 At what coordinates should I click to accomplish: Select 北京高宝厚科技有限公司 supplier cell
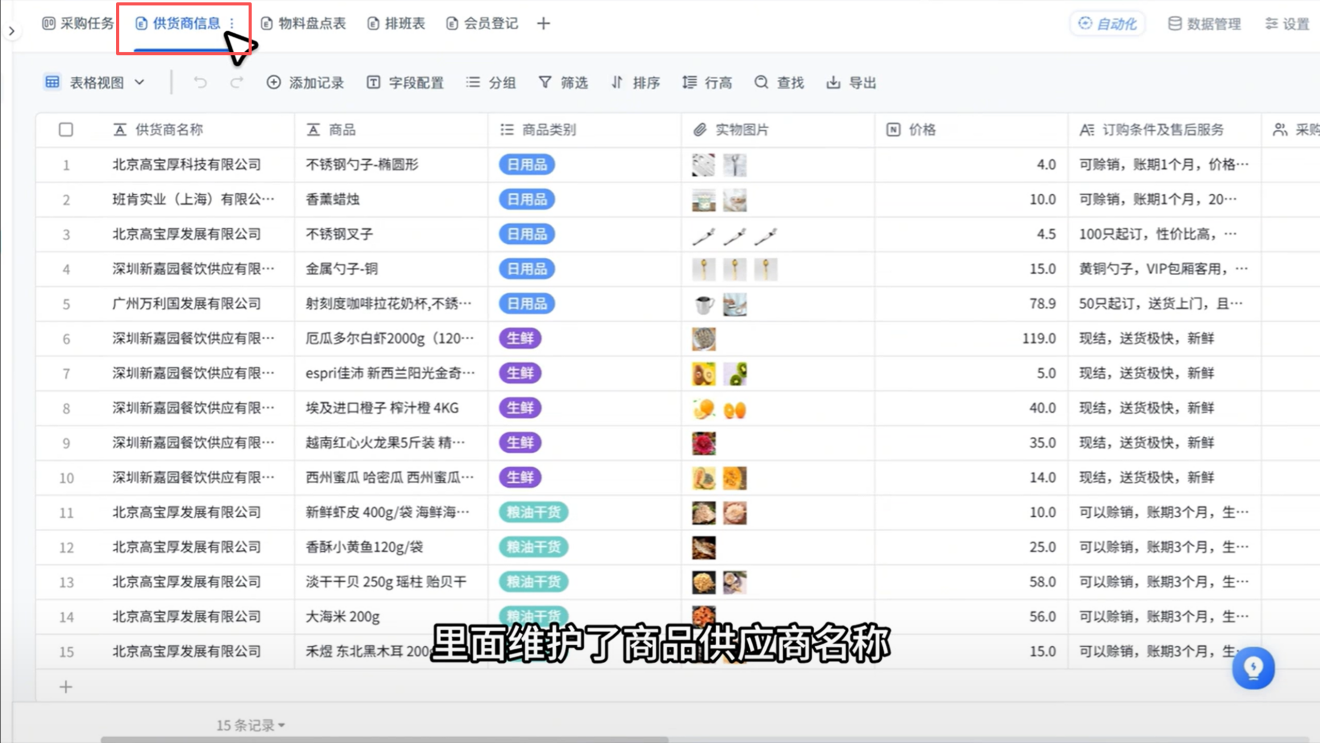click(x=196, y=165)
